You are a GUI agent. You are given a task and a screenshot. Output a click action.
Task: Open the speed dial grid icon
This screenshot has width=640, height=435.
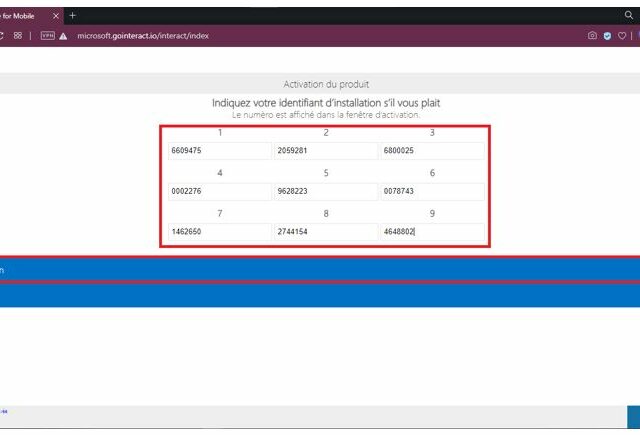tap(18, 35)
